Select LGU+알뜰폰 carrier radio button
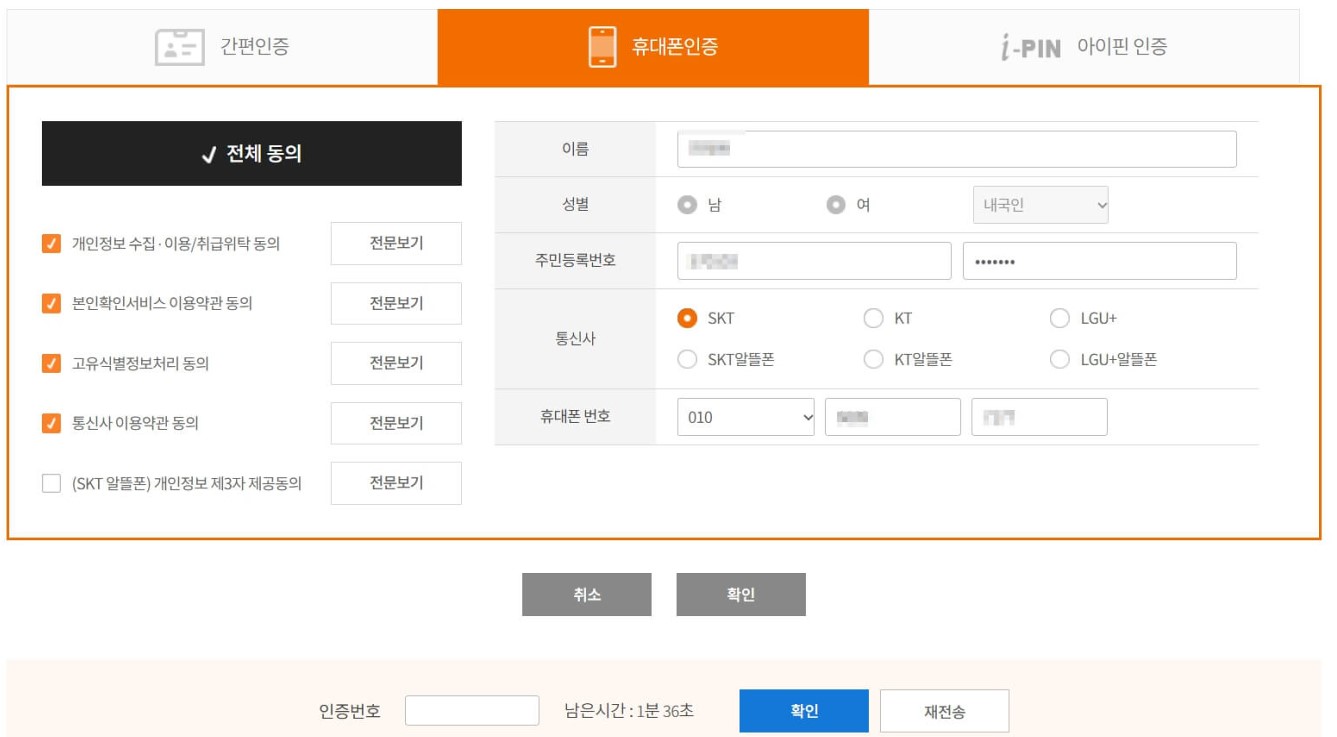This screenshot has width=1337, height=737. (1060, 360)
